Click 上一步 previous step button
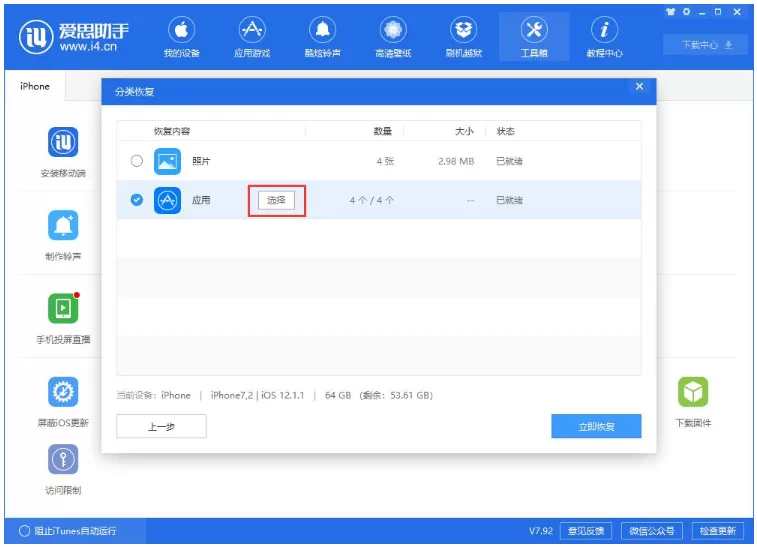The width and height of the screenshot is (757, 547). pos(161,426)
